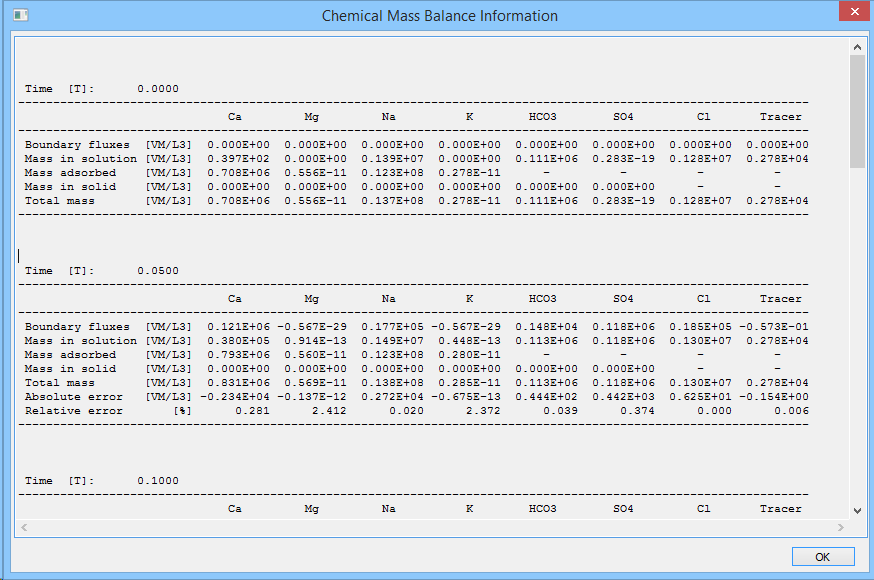Select the Ca value 0.380E+05
The image size is (874, 580).
click(x=239, y=340)
